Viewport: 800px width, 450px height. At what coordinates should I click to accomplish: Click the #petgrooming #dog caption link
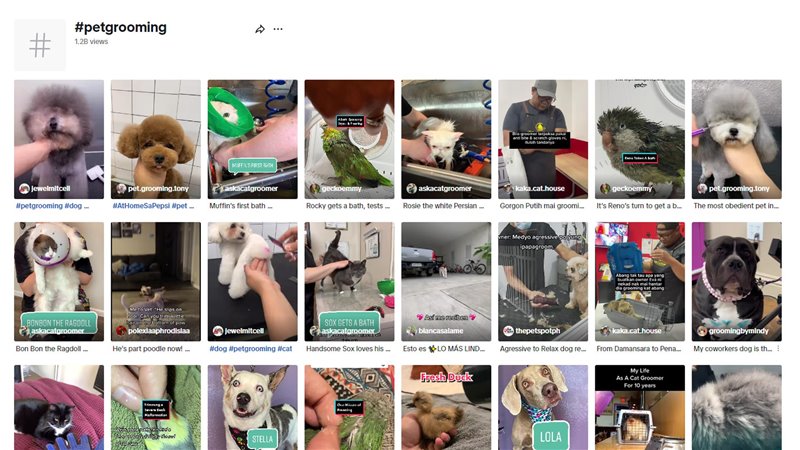[x=52, y=206]
